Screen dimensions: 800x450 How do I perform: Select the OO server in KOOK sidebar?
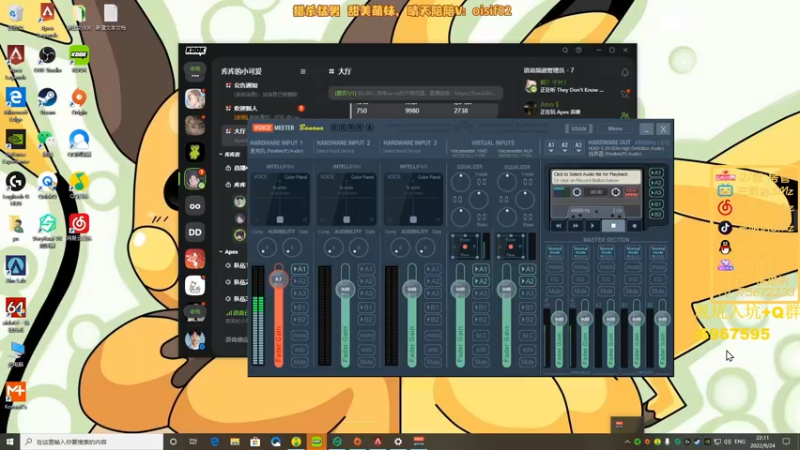195,206
